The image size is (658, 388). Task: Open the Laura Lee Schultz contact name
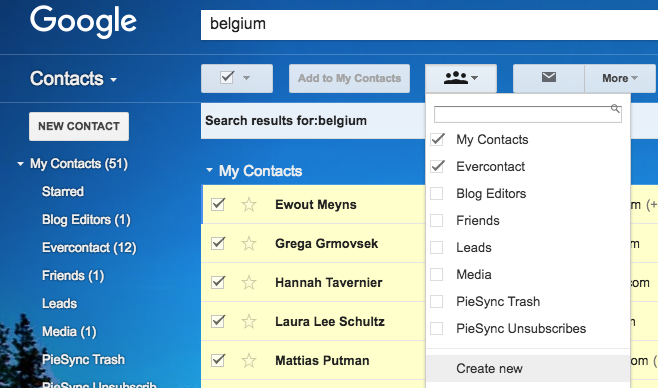click(330, 322)
